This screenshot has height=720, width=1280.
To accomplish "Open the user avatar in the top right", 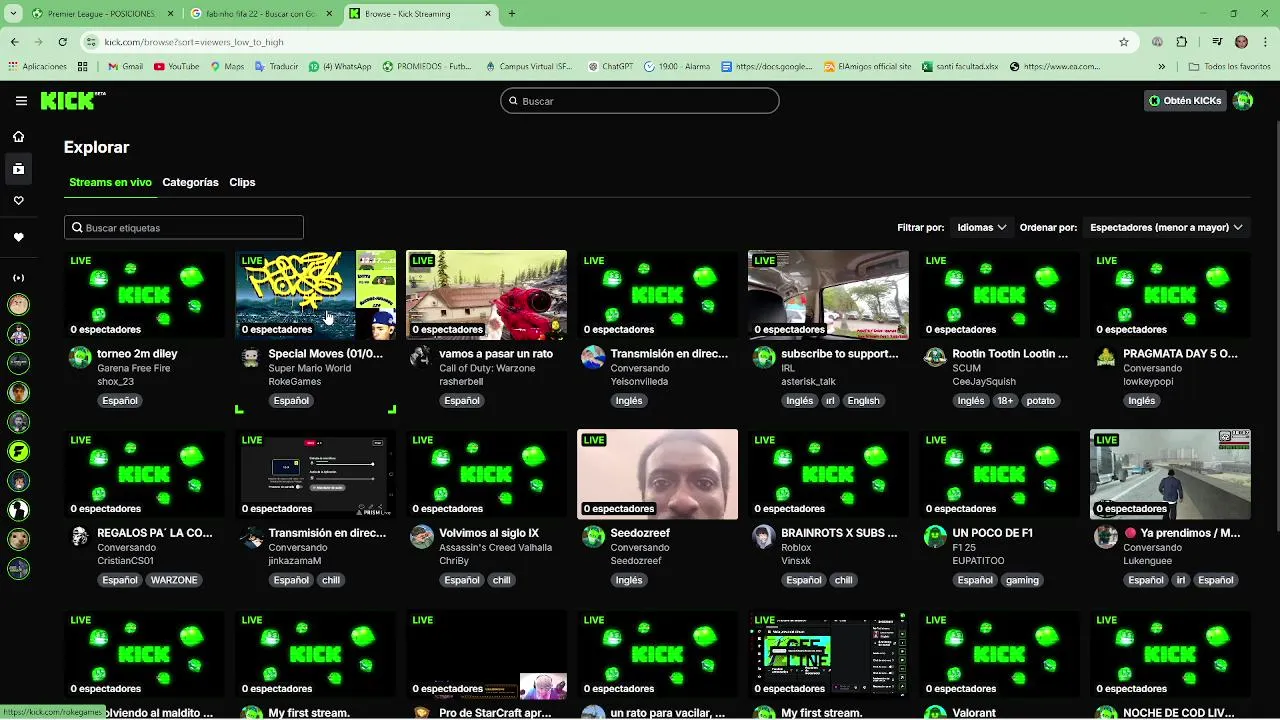I will (1243, 100).
